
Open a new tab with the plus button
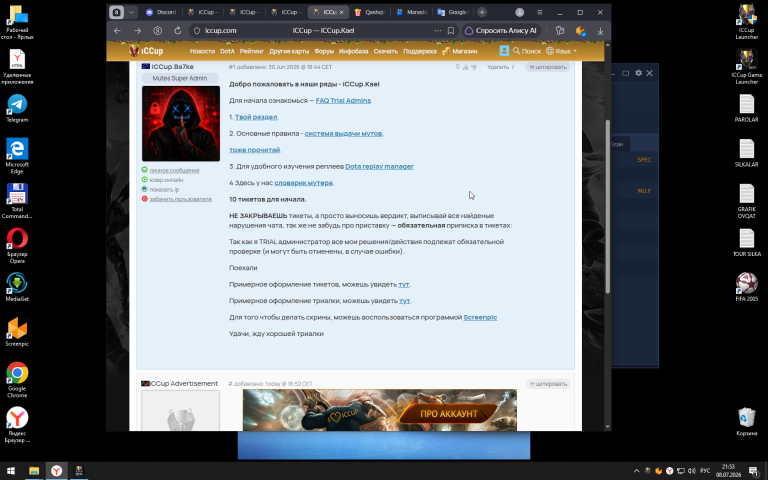tap(482, 12)
